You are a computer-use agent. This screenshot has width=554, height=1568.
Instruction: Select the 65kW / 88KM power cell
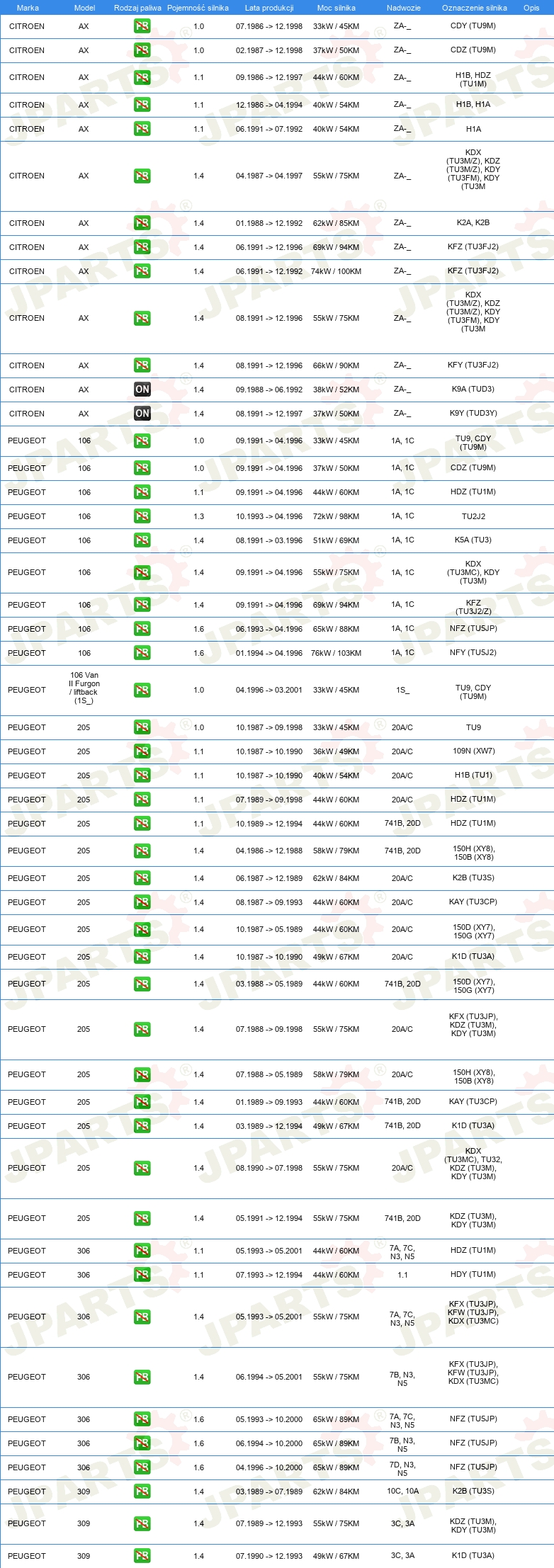tap(337, 629)
